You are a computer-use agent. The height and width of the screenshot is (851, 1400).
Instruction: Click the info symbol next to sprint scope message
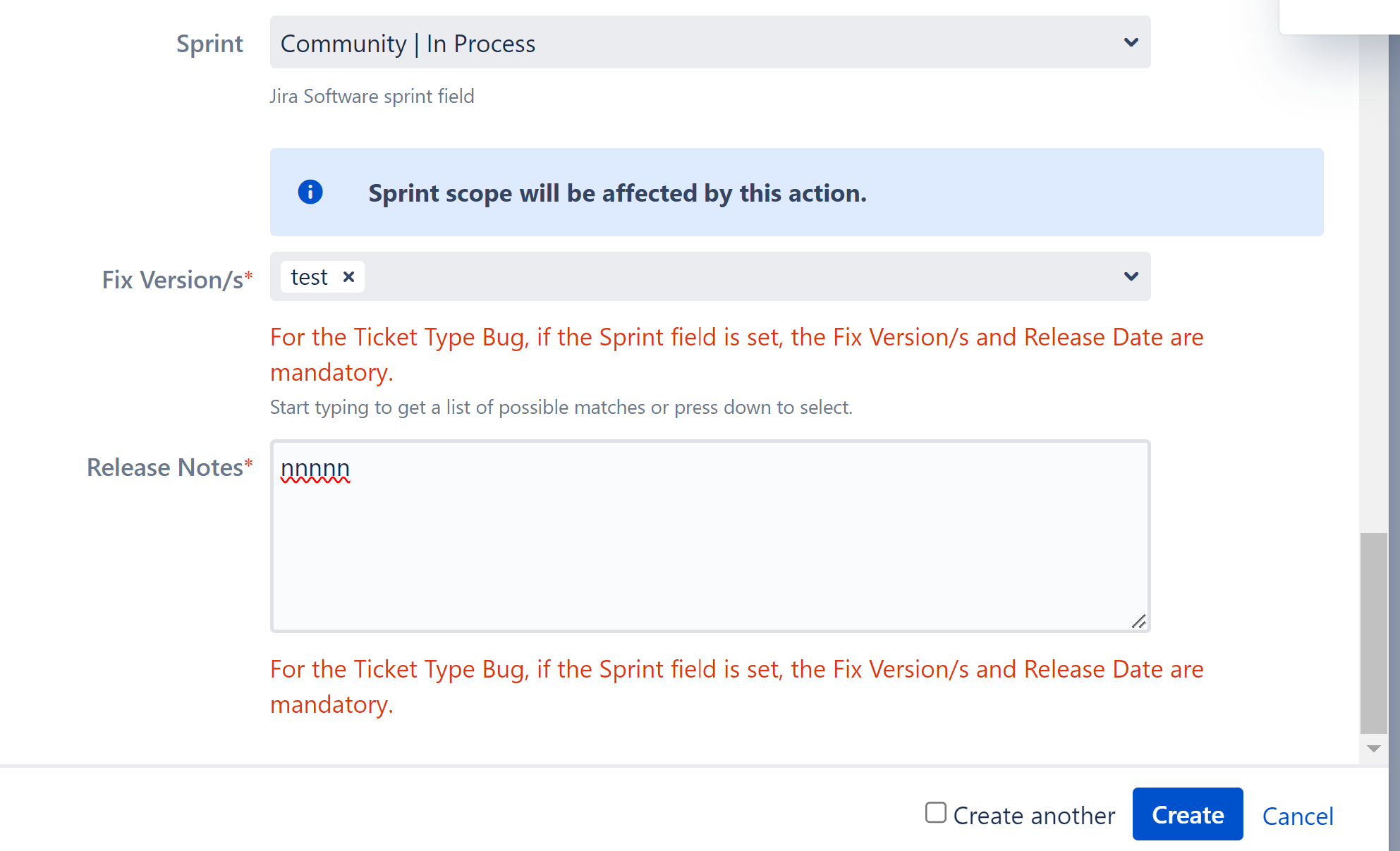click(x=310, y=192)
